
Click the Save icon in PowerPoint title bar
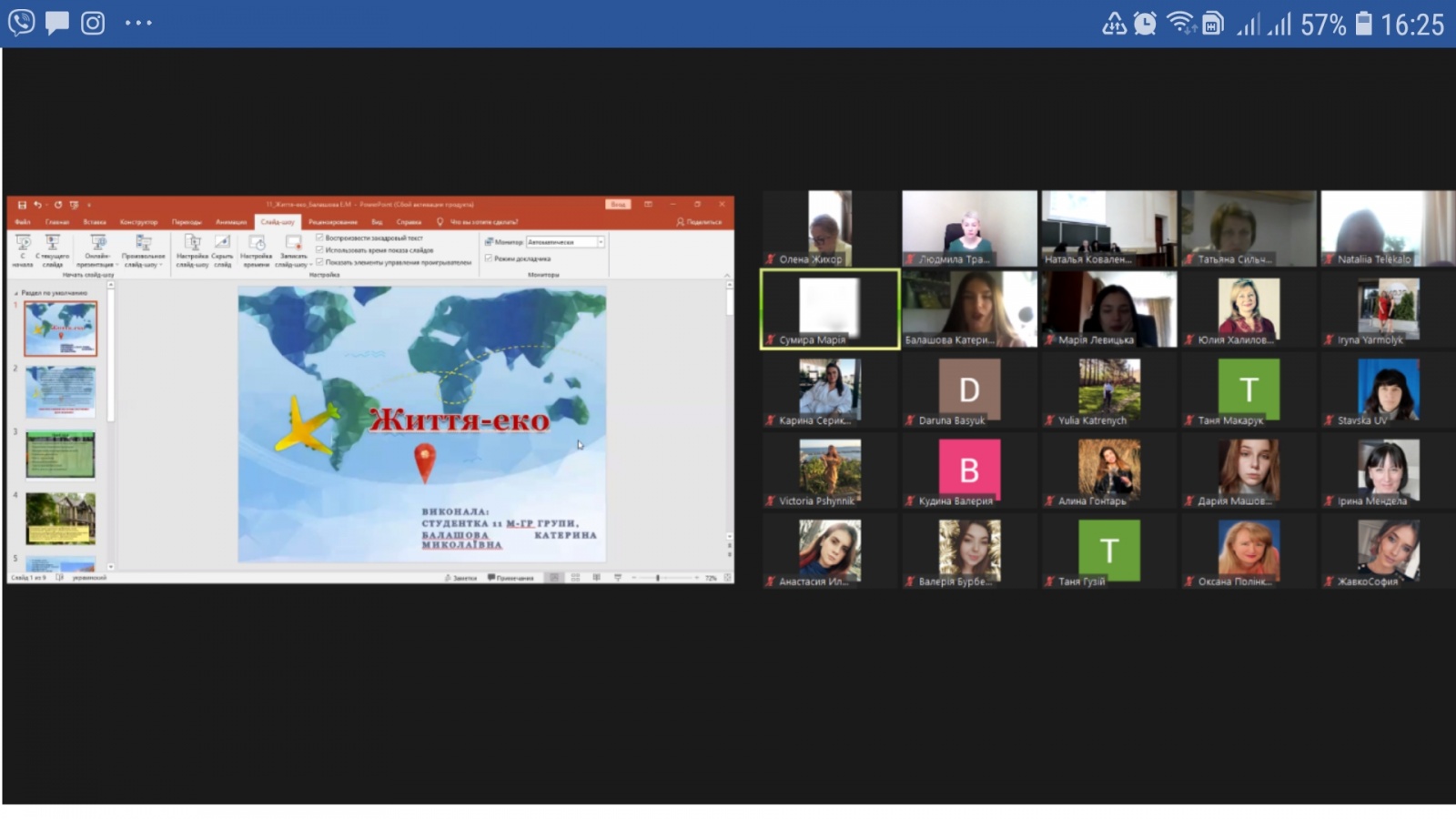point(22,205)
